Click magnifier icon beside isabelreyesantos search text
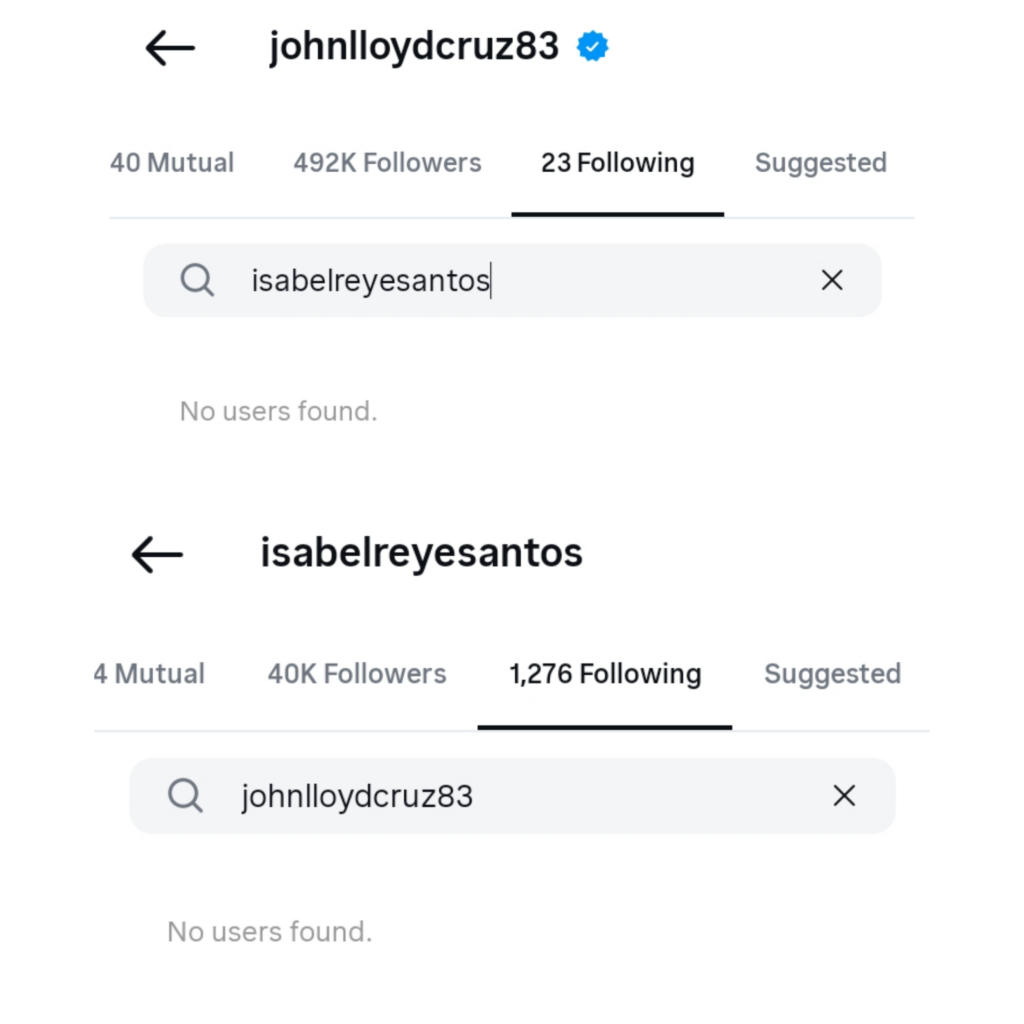Image resolution: width=1024 pixels, height=1024 pixels. pyautogui.click(x=198, y=281)
